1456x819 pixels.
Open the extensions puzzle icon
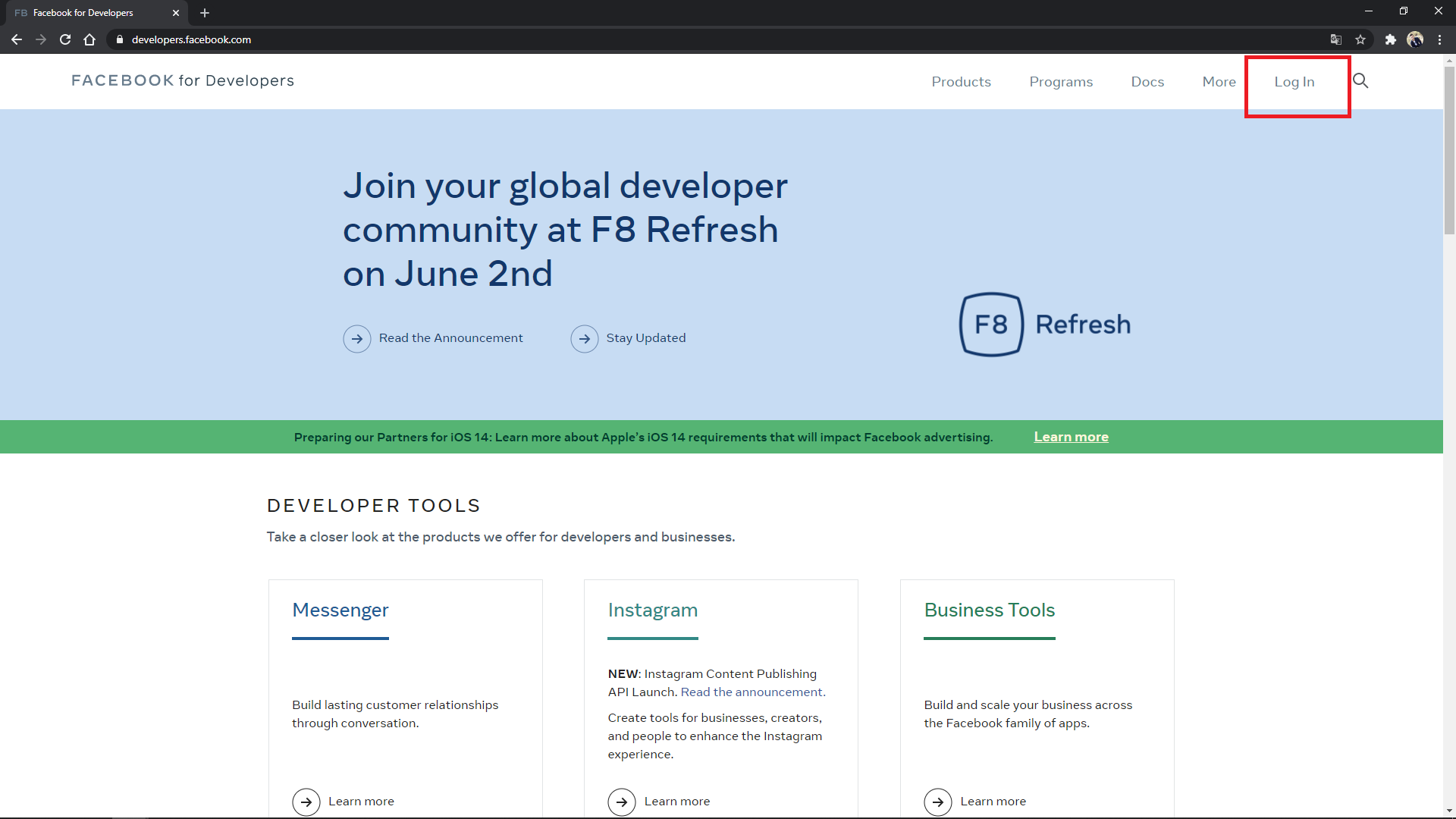(1390, 39)
